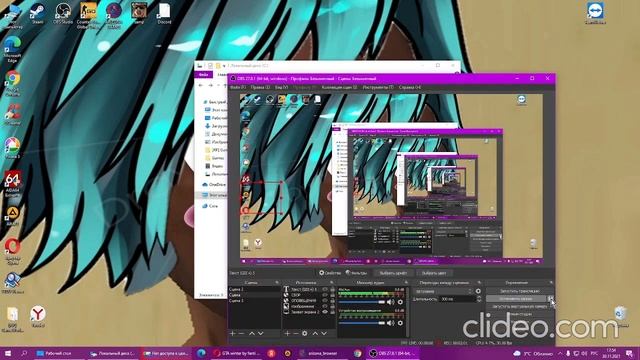Show hidden system tray icons chevron
The height and width of the screenshot is (360, 640).
(560, 353)
